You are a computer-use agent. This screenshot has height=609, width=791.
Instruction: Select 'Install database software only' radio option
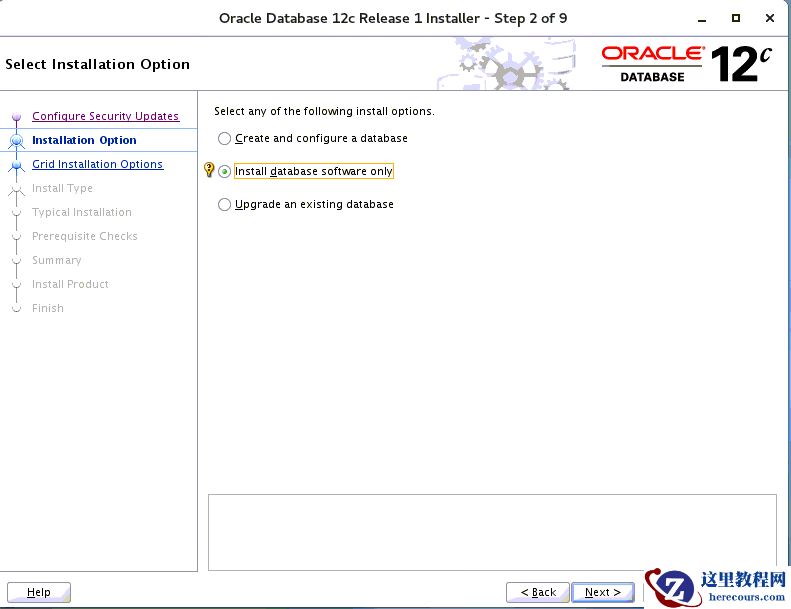pyautogui.click(x=224, y=172)
